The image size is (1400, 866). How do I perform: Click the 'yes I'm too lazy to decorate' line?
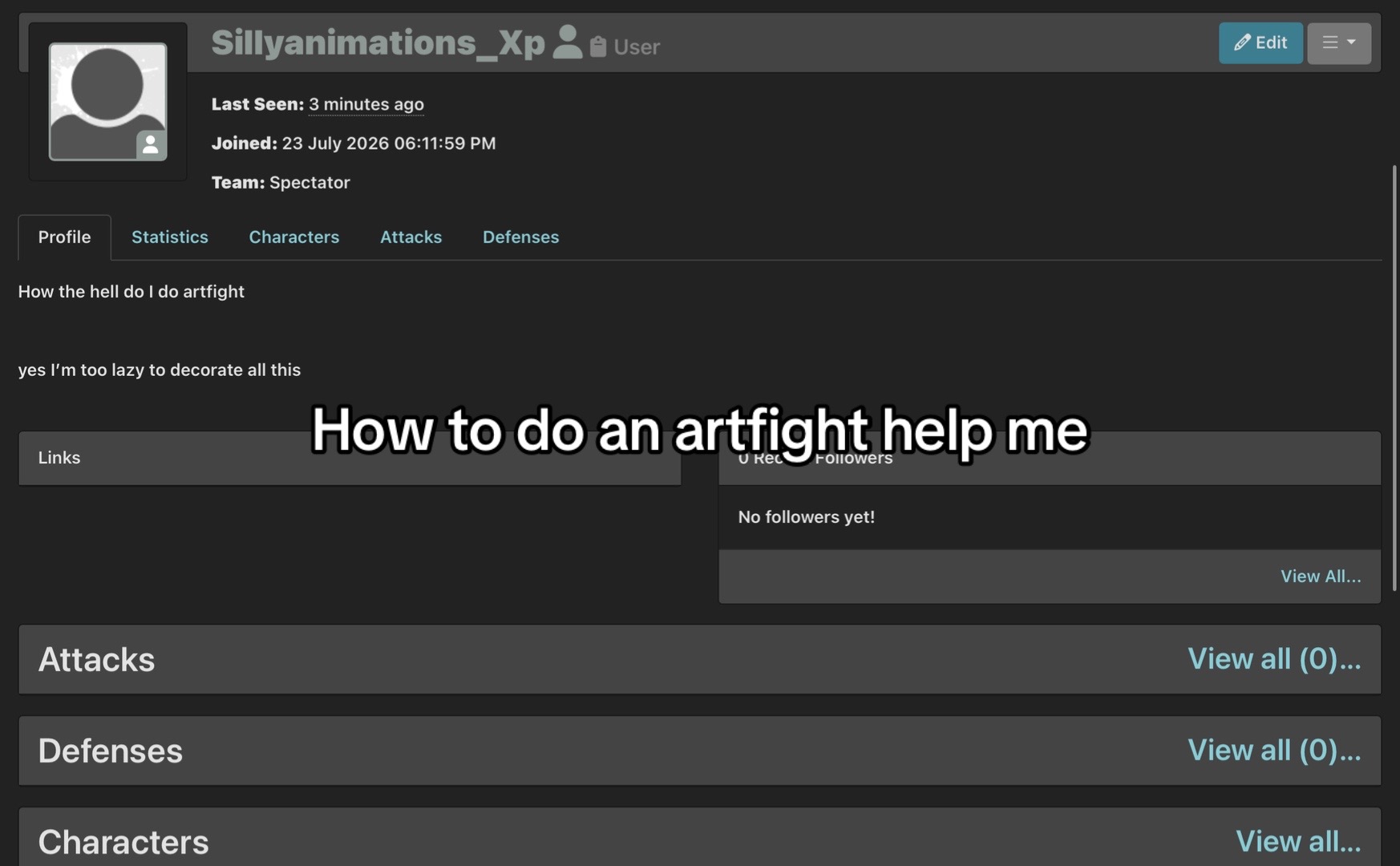click(160, 370)
